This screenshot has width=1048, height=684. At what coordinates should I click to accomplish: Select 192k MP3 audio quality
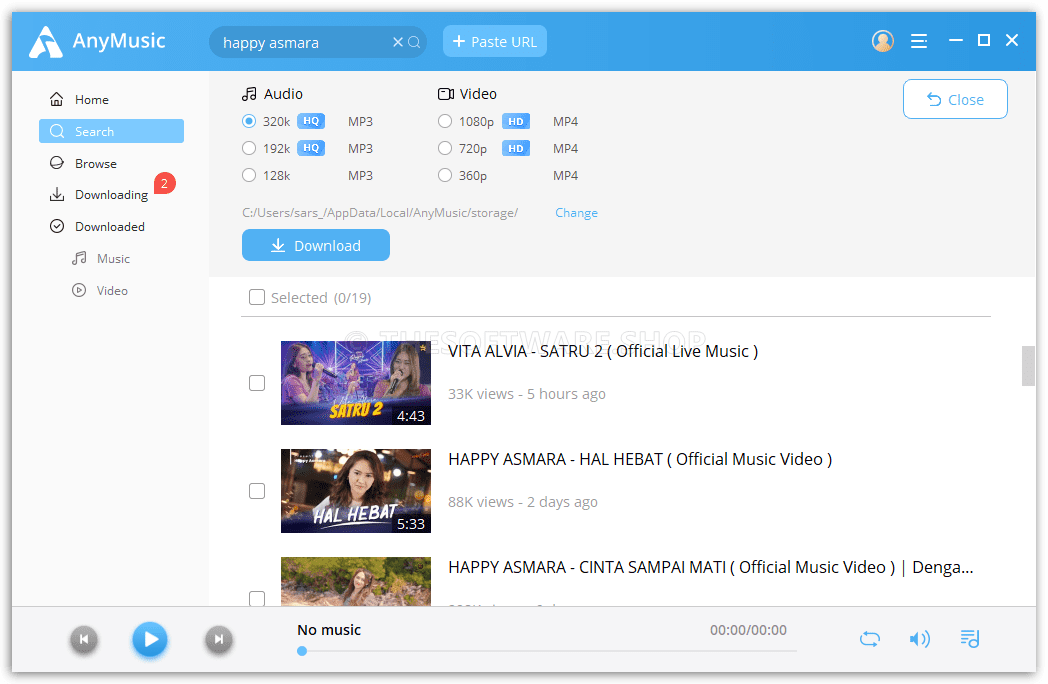tap(249, 148)
